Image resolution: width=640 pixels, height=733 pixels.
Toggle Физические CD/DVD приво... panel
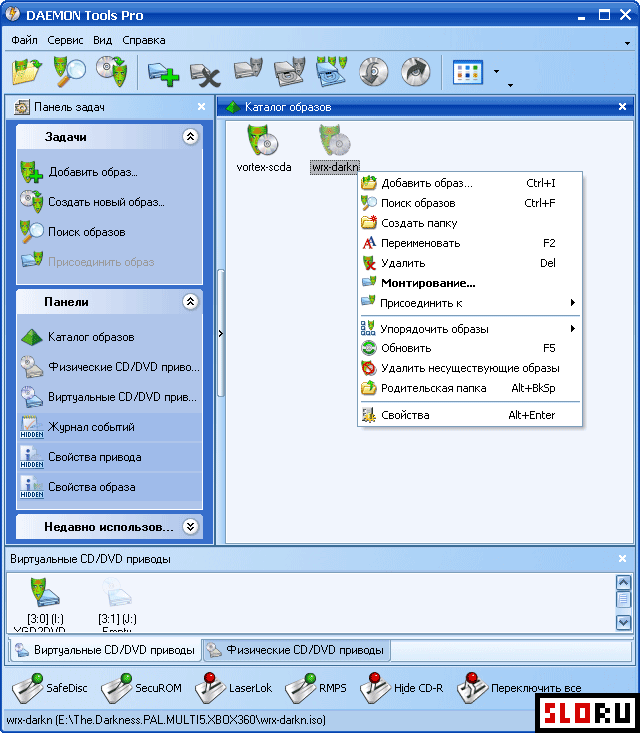point(109,367)
